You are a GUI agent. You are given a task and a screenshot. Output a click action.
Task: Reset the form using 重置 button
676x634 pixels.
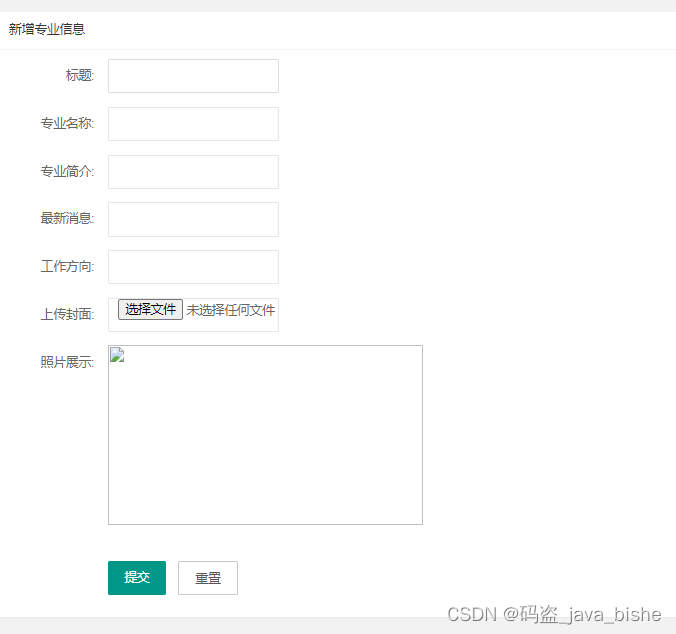pyautogui.click(x=208, y=578)
